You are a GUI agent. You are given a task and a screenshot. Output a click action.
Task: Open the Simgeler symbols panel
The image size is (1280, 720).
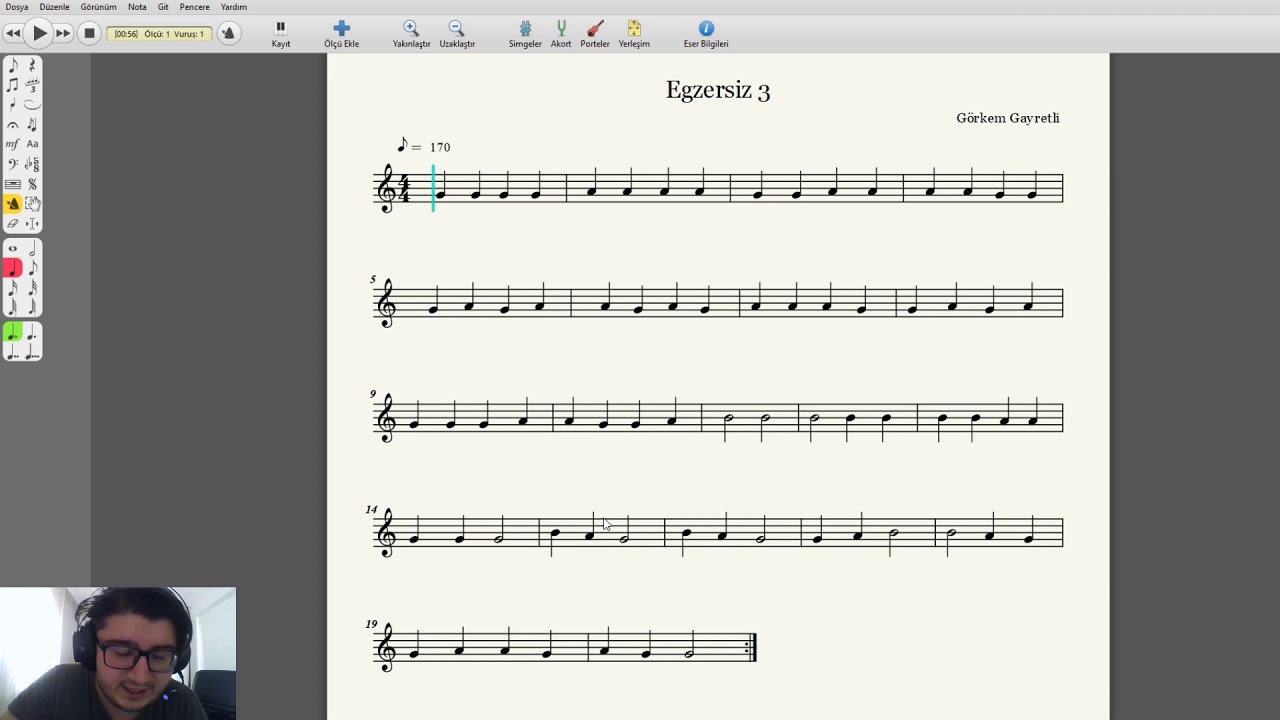pos(525,34)
